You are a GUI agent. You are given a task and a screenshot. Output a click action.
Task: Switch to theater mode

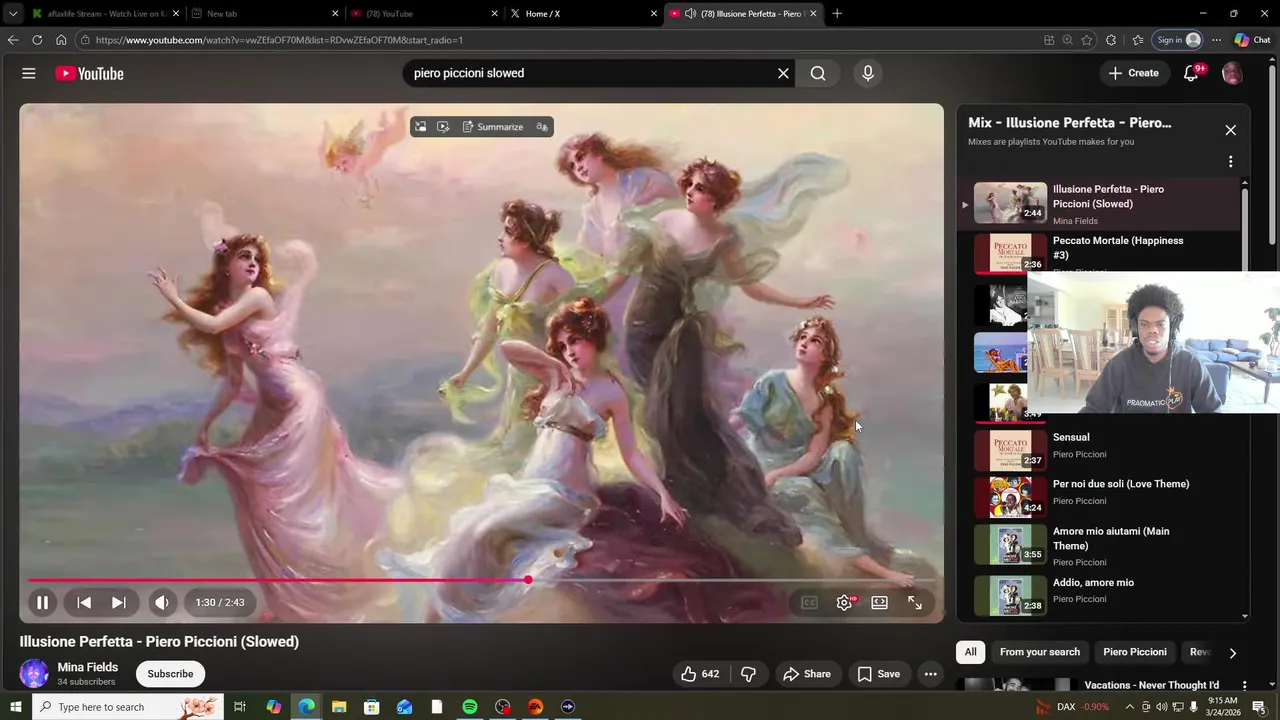879,602
